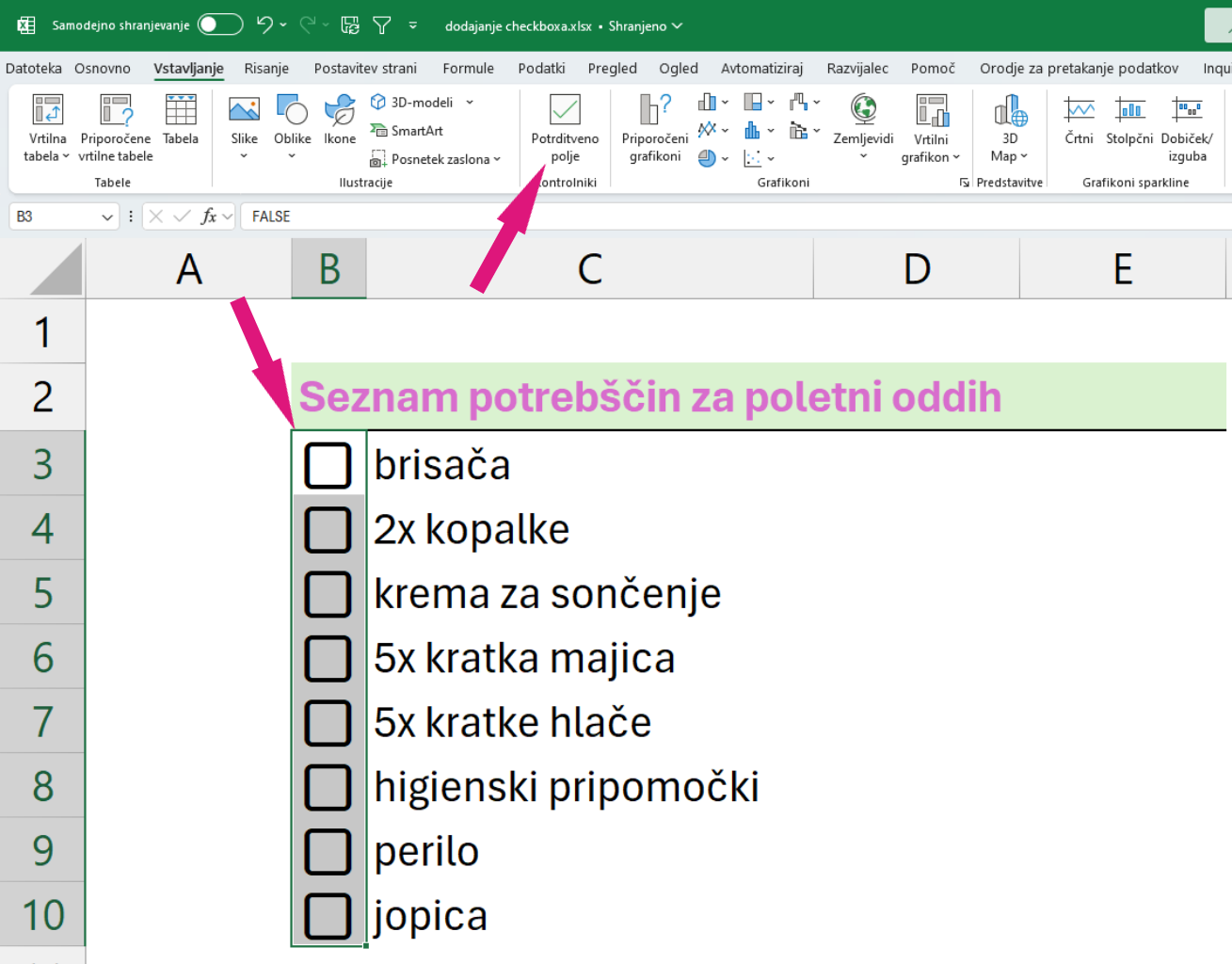Open the 3D Map tool

(1009, 128)
